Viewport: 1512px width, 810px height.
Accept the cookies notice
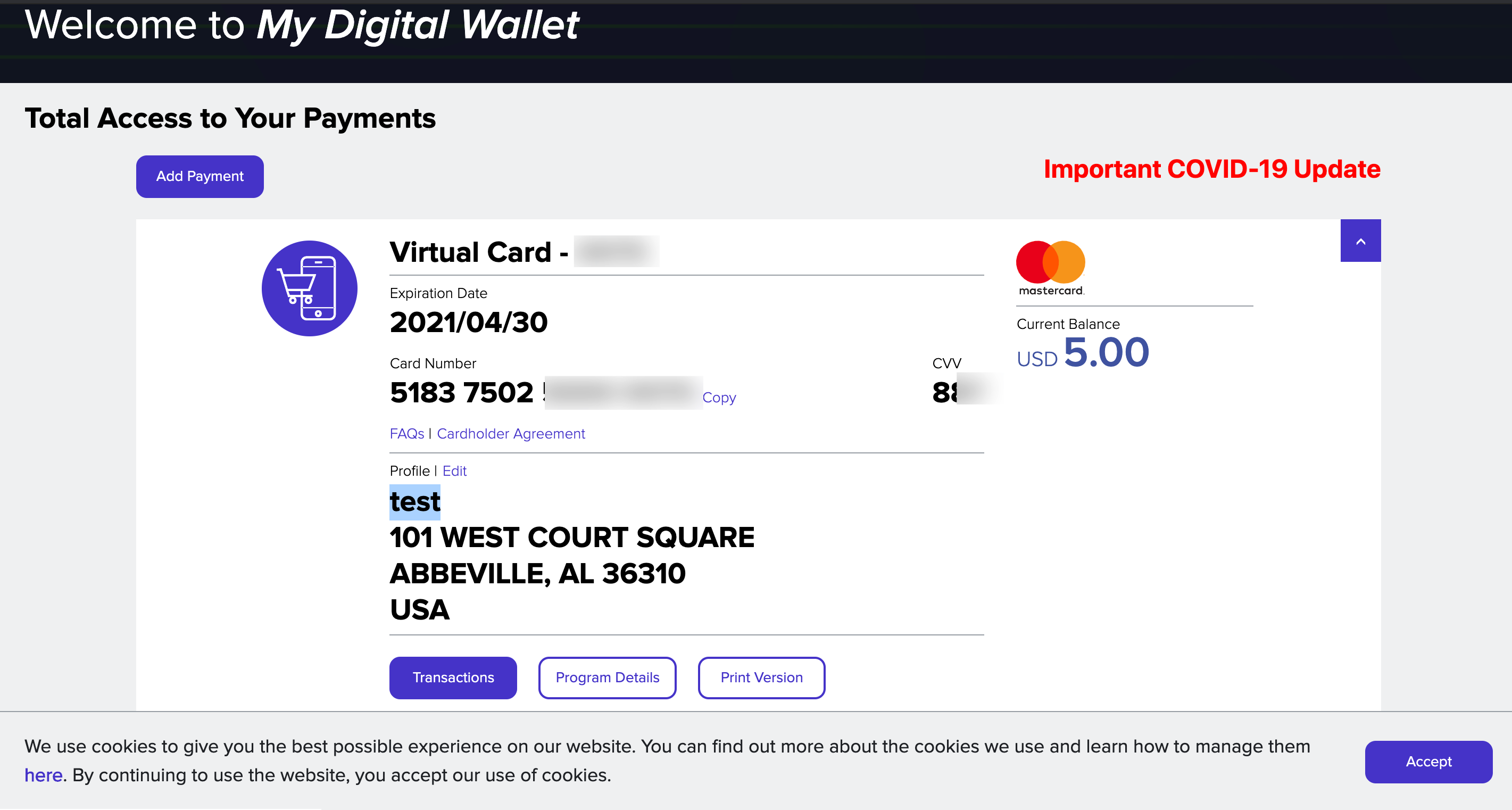[1427, 761]
